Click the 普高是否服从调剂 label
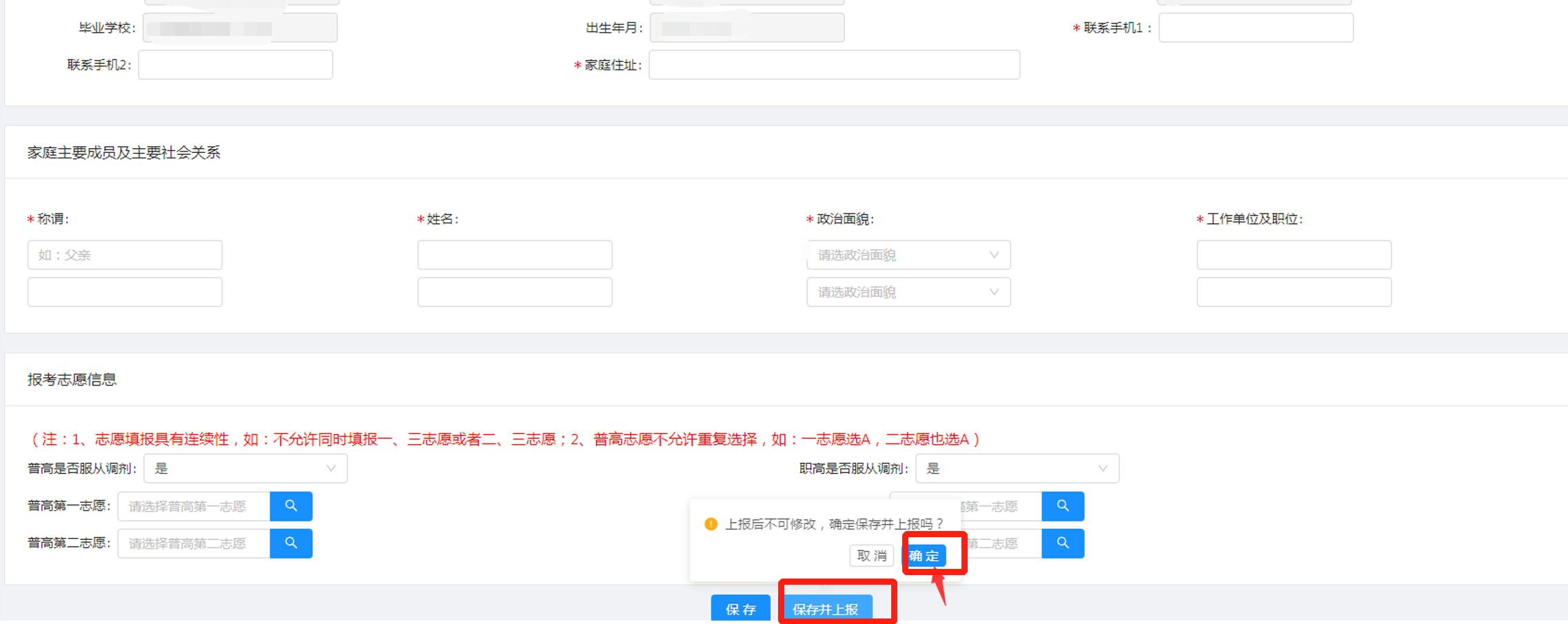 [x=82, y=468]
